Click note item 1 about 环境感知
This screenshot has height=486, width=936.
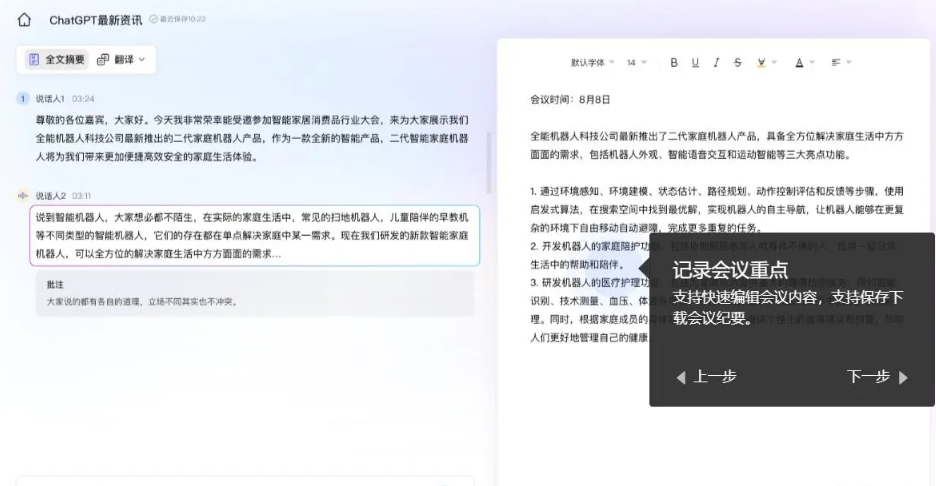tap(717, 210)
